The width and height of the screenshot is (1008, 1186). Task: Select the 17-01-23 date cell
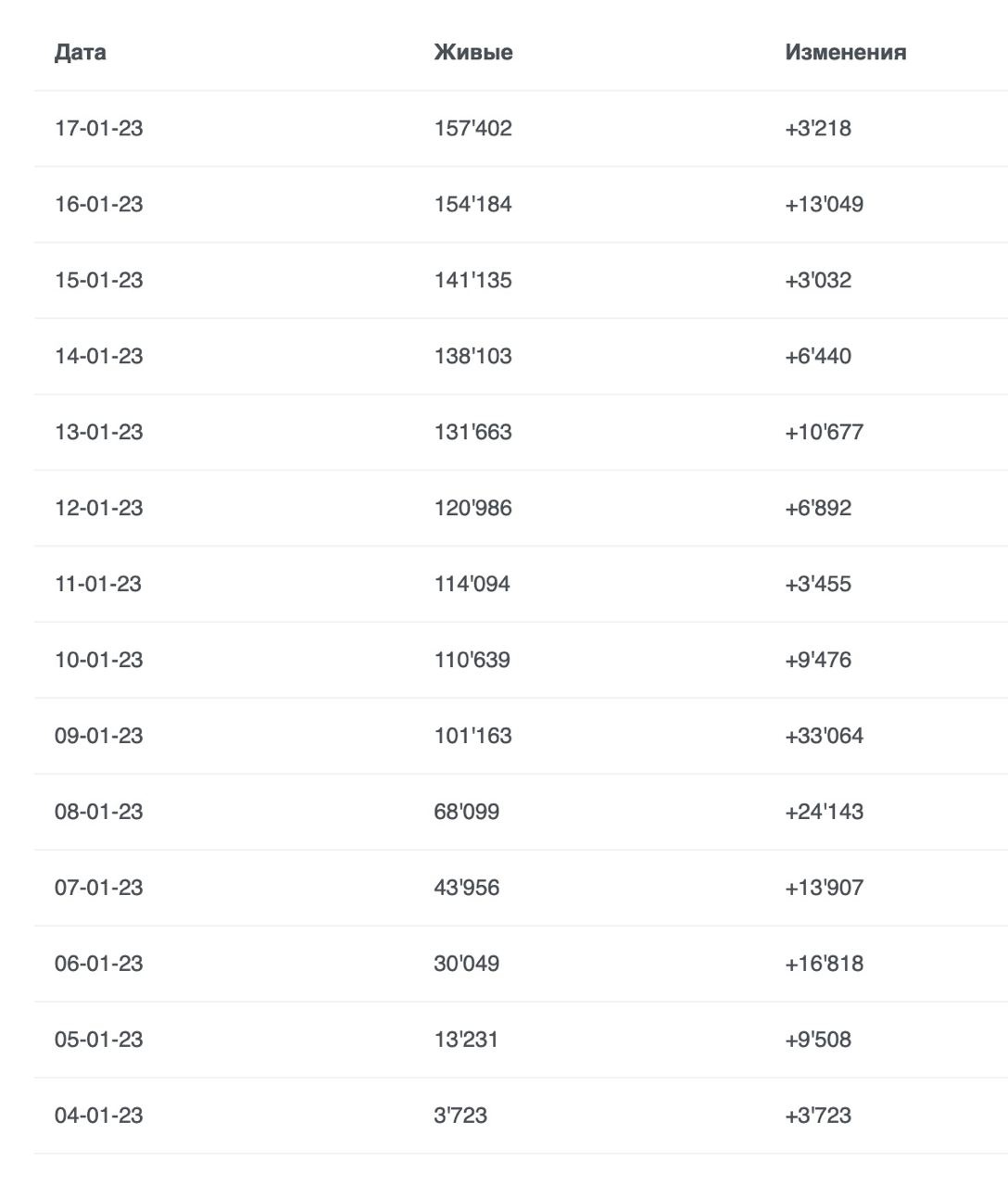[99, 128]
